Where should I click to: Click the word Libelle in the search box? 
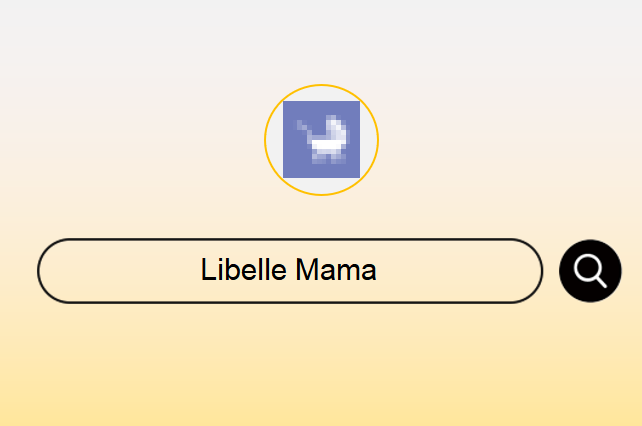[244, 270]
